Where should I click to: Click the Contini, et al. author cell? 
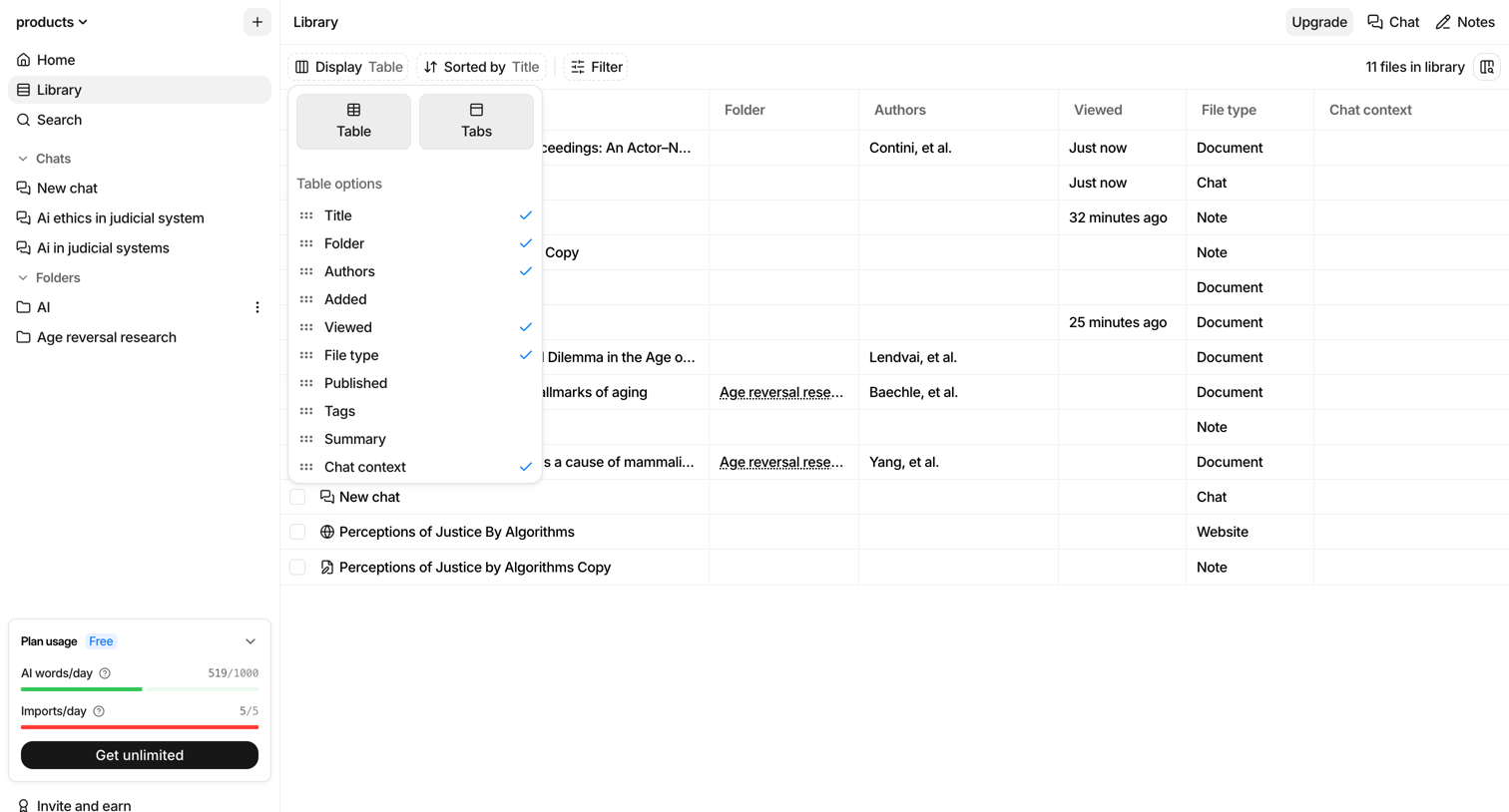tap(958, 148)
